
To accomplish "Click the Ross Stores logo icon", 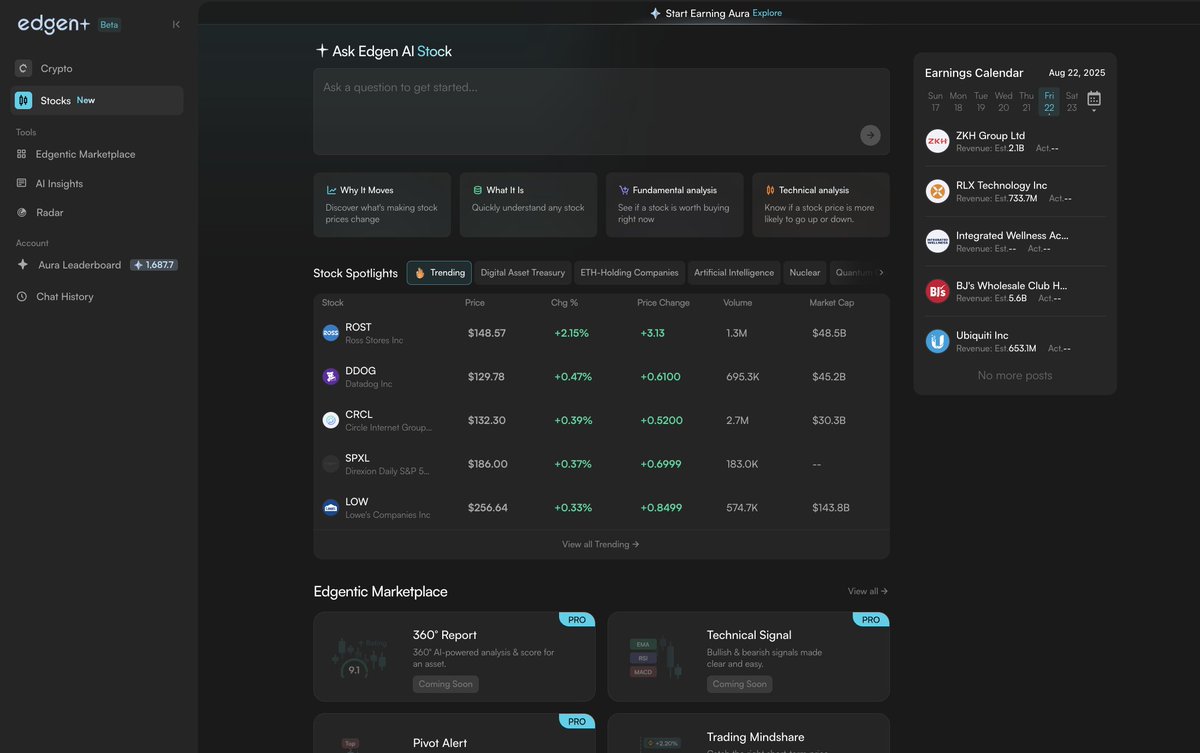I will [331, 333].
